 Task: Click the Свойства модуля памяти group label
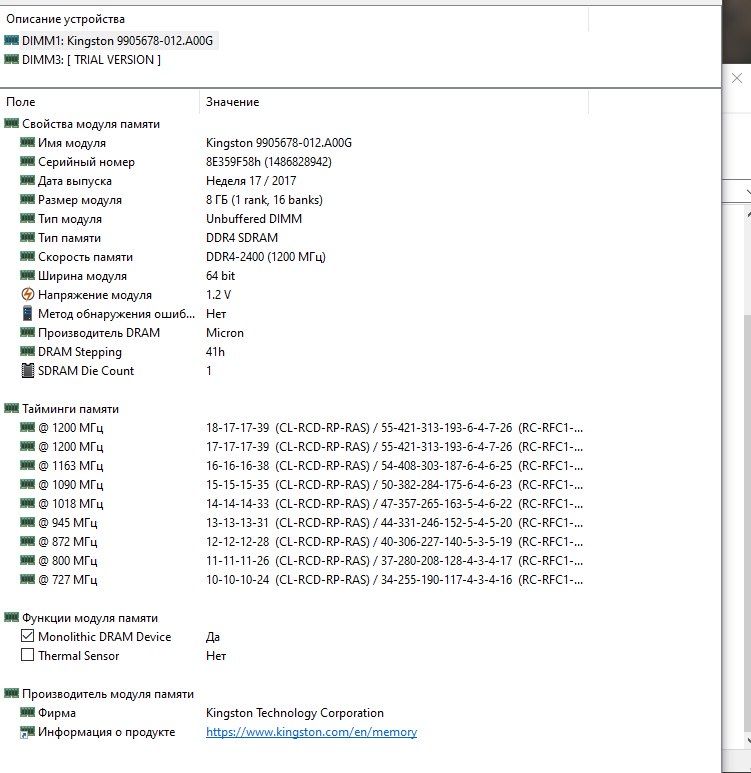[91, 124]
